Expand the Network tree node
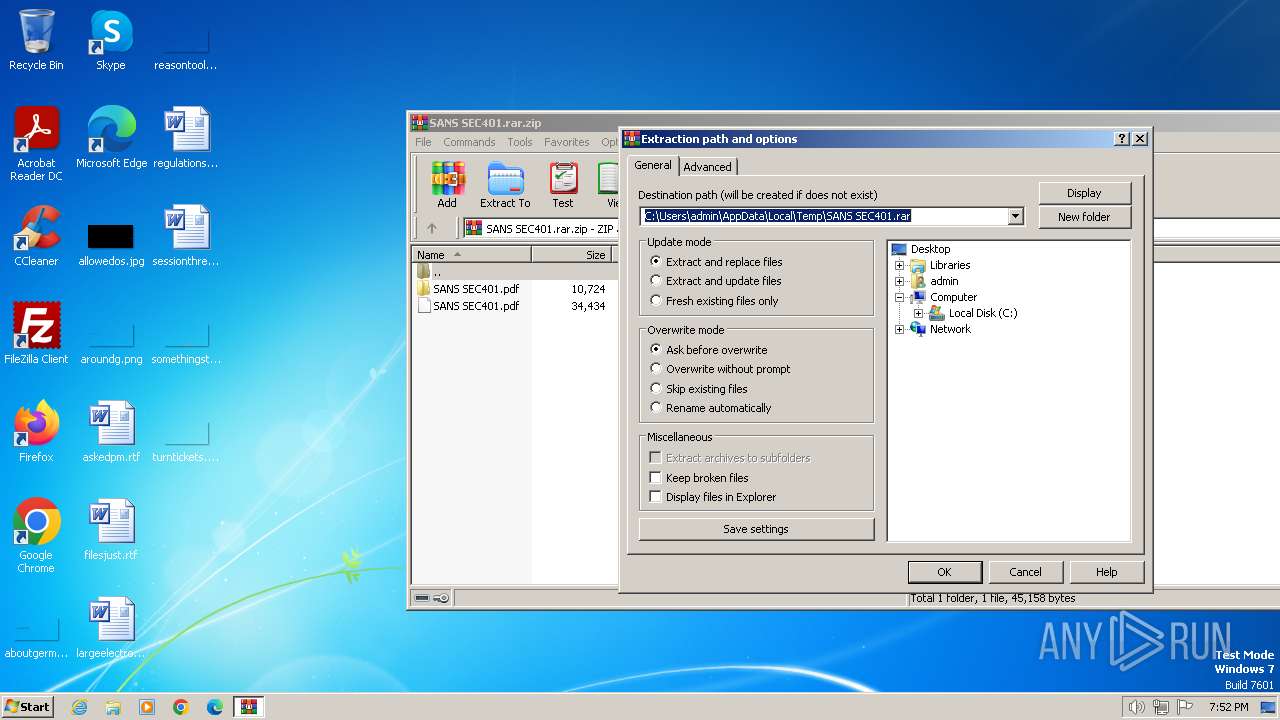This screenshot has width=1280, height=720. (x=899, y=329)
